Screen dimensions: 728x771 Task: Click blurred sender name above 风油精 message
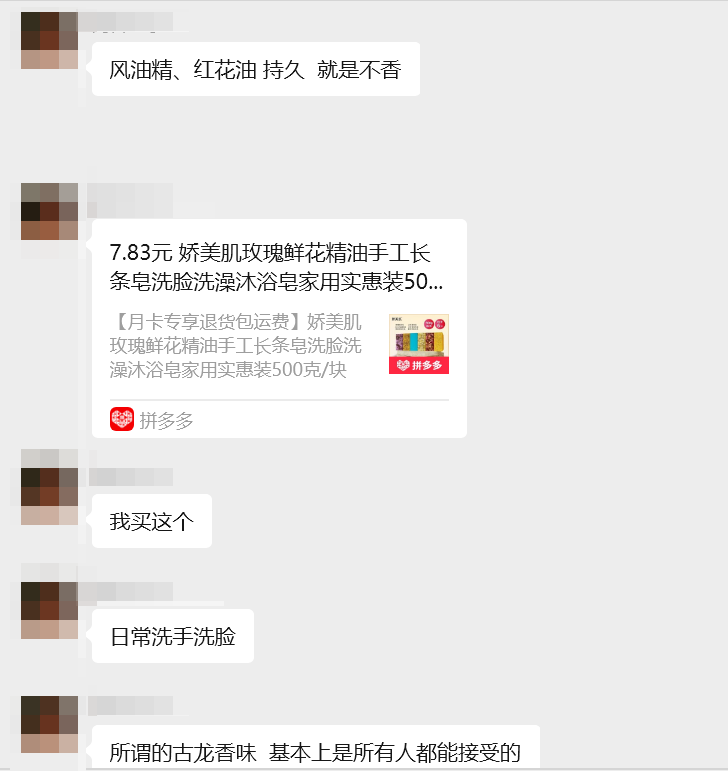126,22
